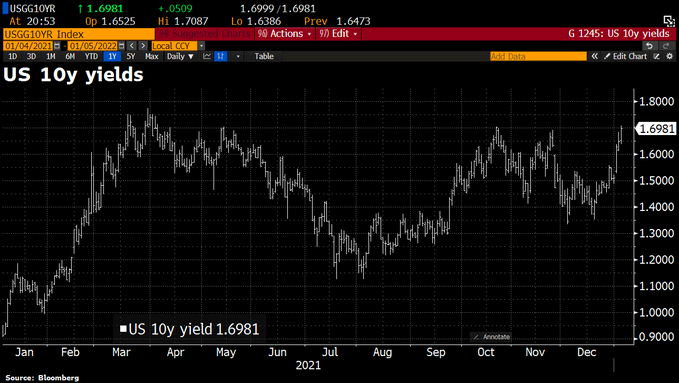Click the Local CCY field
Viewport: 679px width, 383px height.
point(174,46)
